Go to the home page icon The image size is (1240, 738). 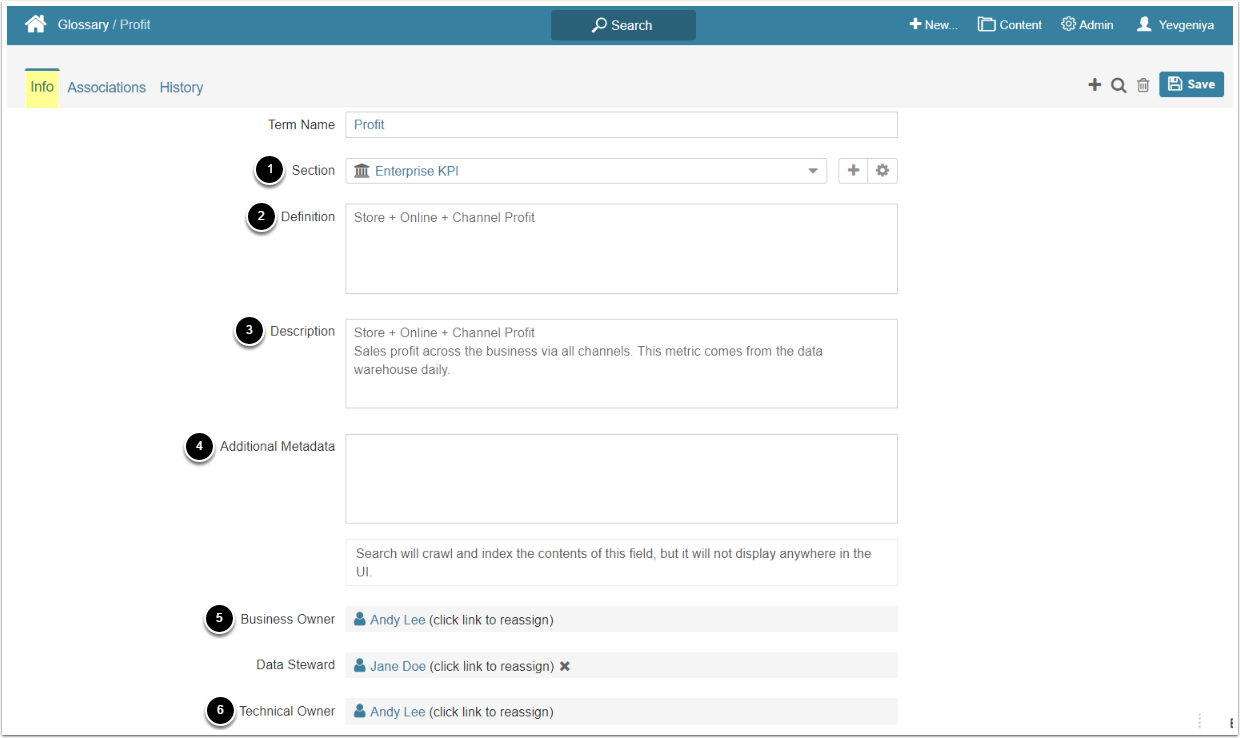tap(36, 24)
